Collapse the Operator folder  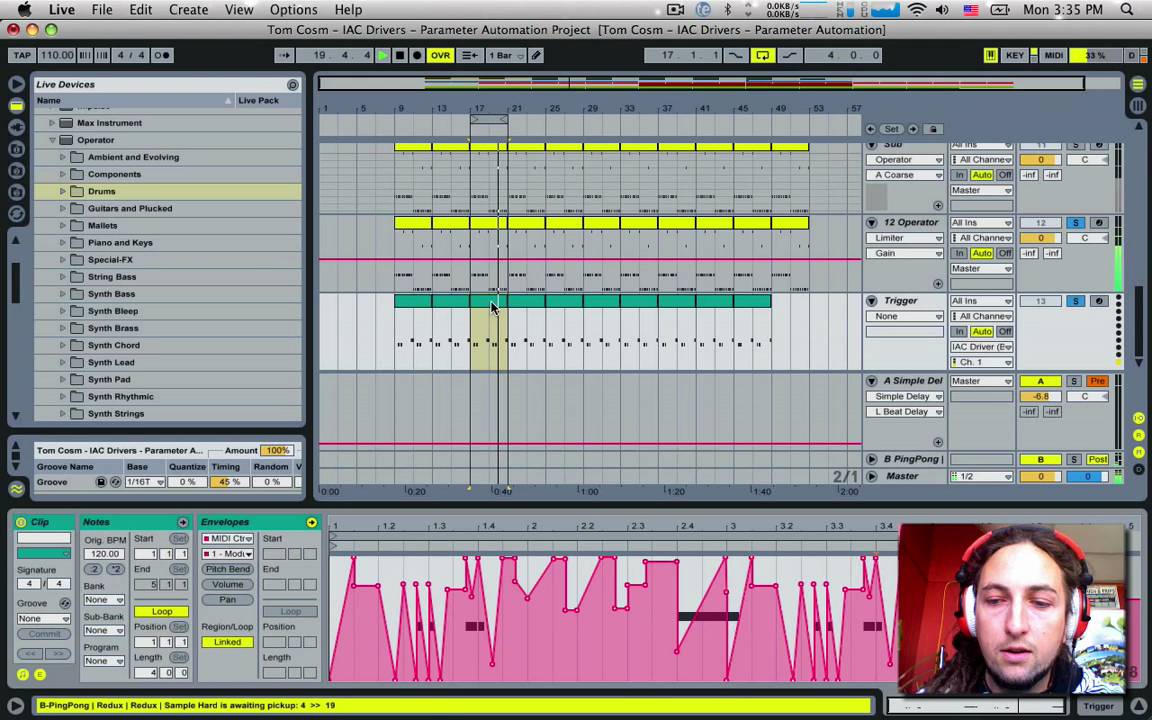click(x=52, y=140)
